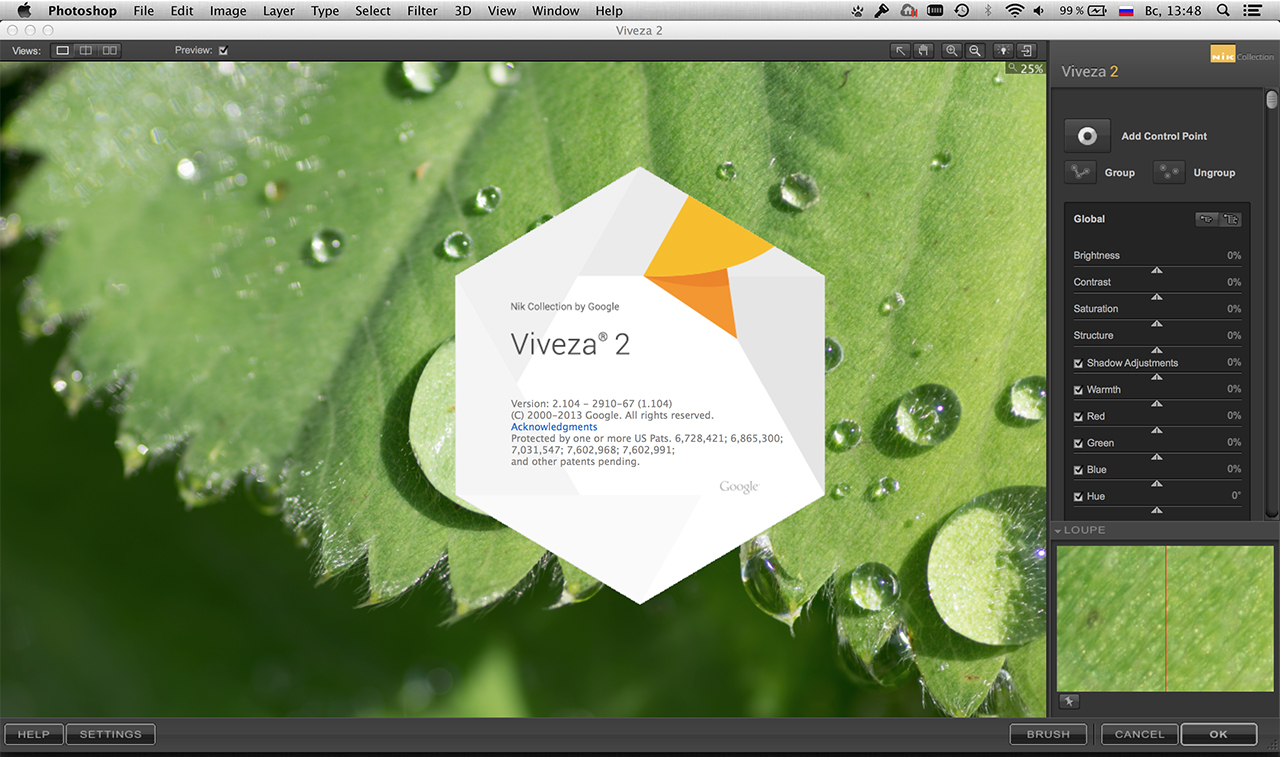Click the volume icon in menu bar
Image resolution: width=1280 pixels, height=757 pixels.
coord(1040,11)
